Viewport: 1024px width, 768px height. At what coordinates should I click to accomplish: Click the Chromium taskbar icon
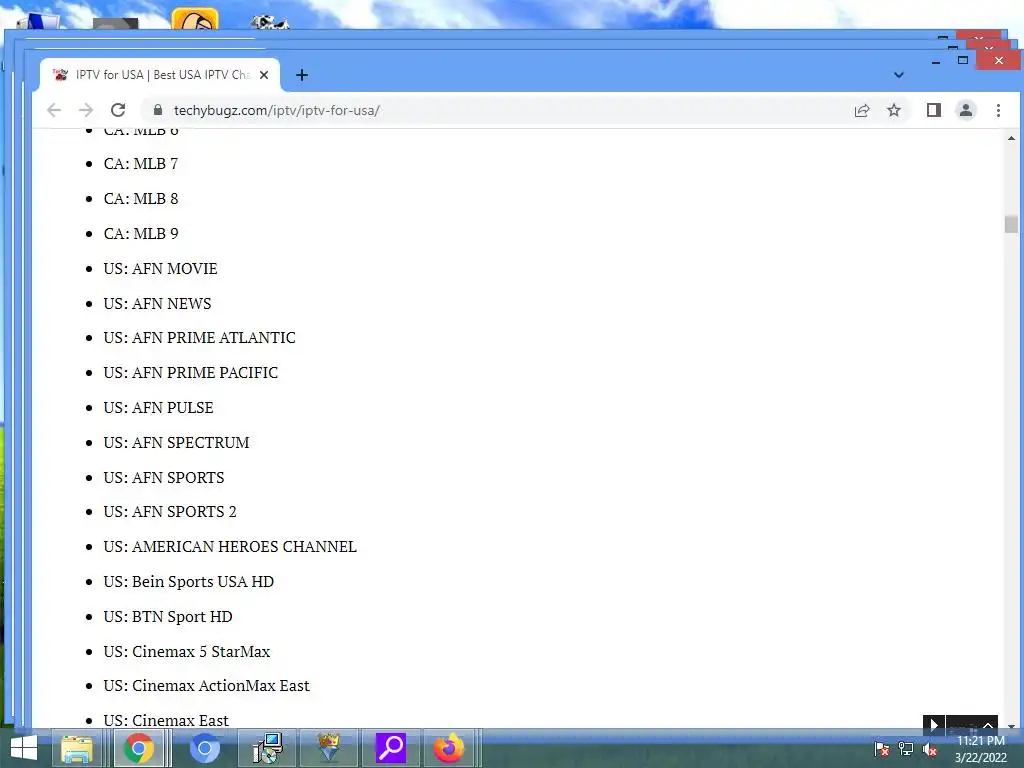[204, 748]
